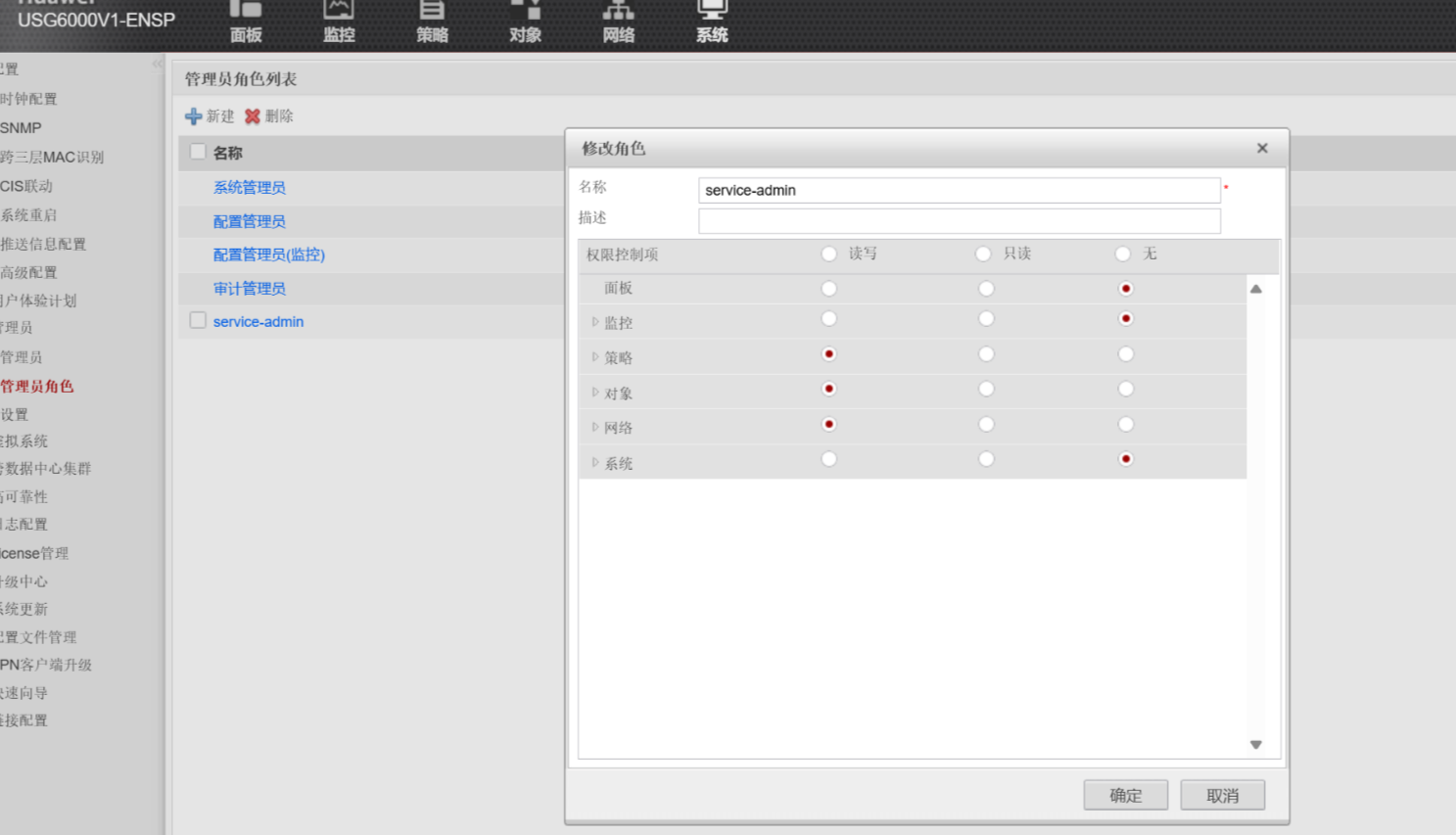The width and height of the screenshot is (1456, 835).
Task: Set 监控 permission to read-only
Action: [x=986, y=318]
